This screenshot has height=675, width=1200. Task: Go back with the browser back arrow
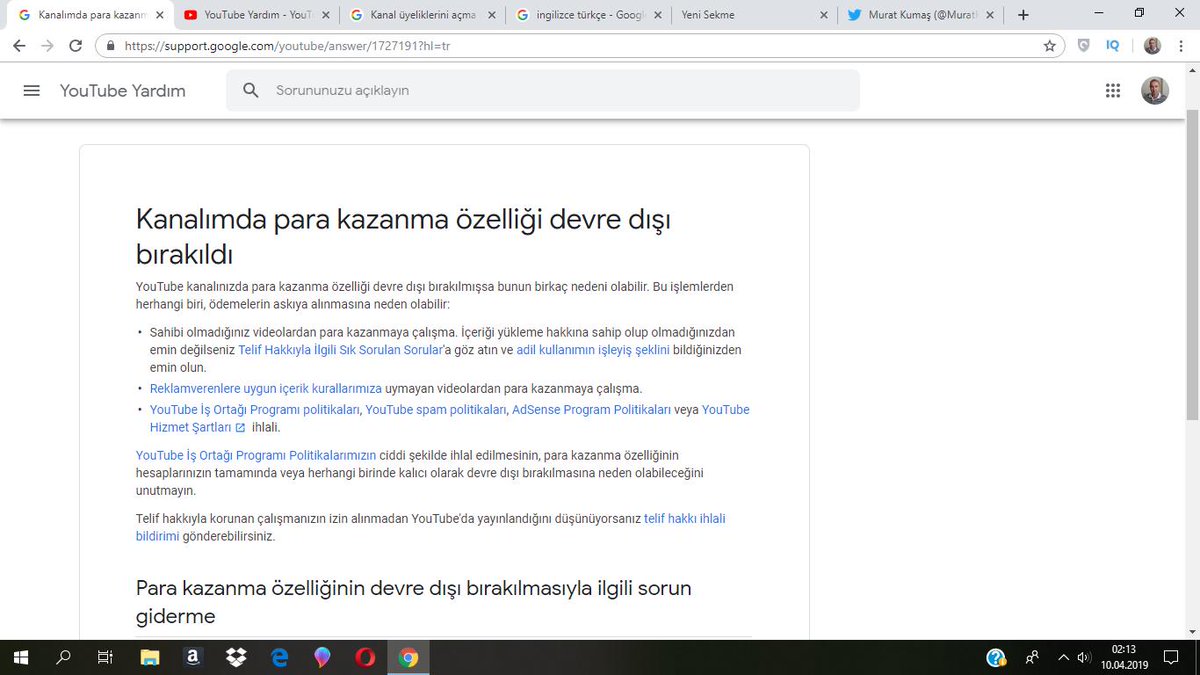(x=19, y=45)
